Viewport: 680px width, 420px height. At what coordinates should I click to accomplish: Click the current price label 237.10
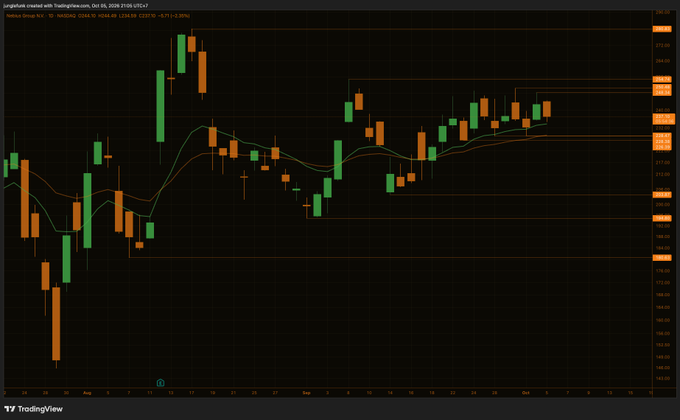click(x=664, y=117)
